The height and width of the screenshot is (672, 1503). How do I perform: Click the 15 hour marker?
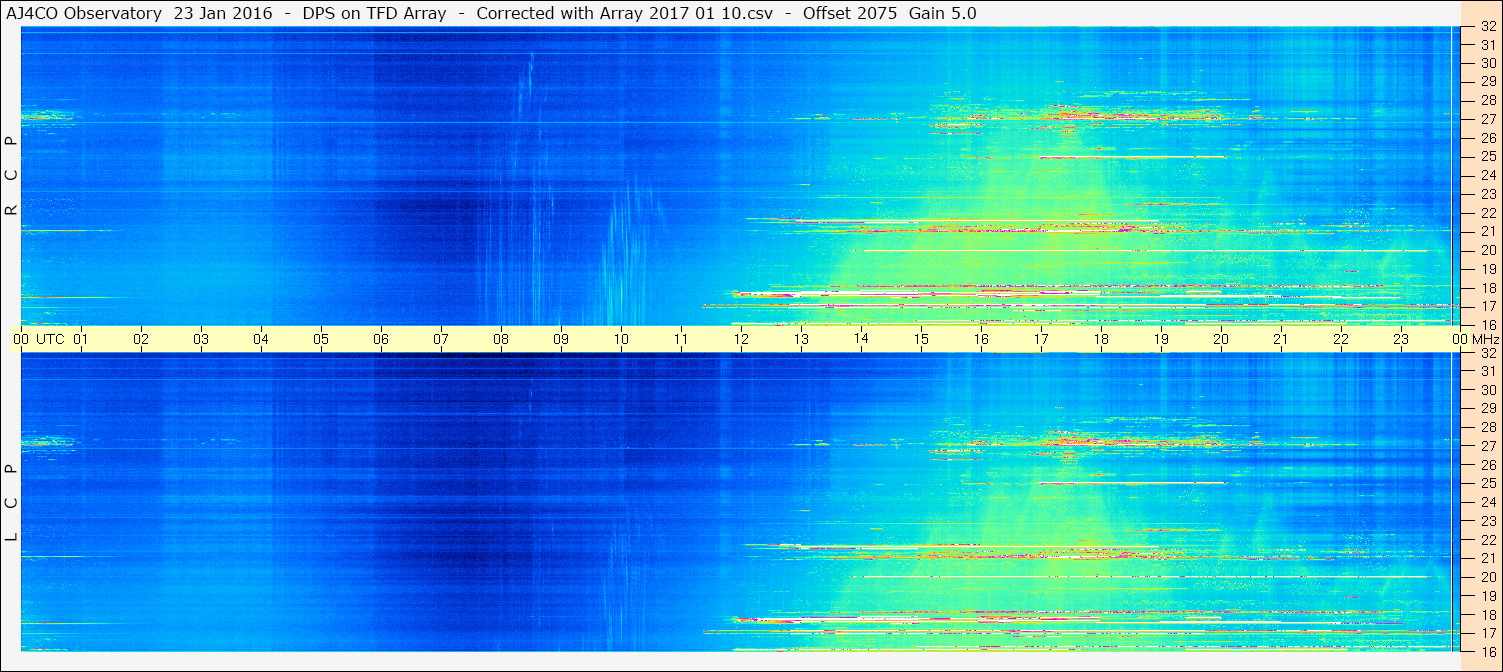(921, 339)
